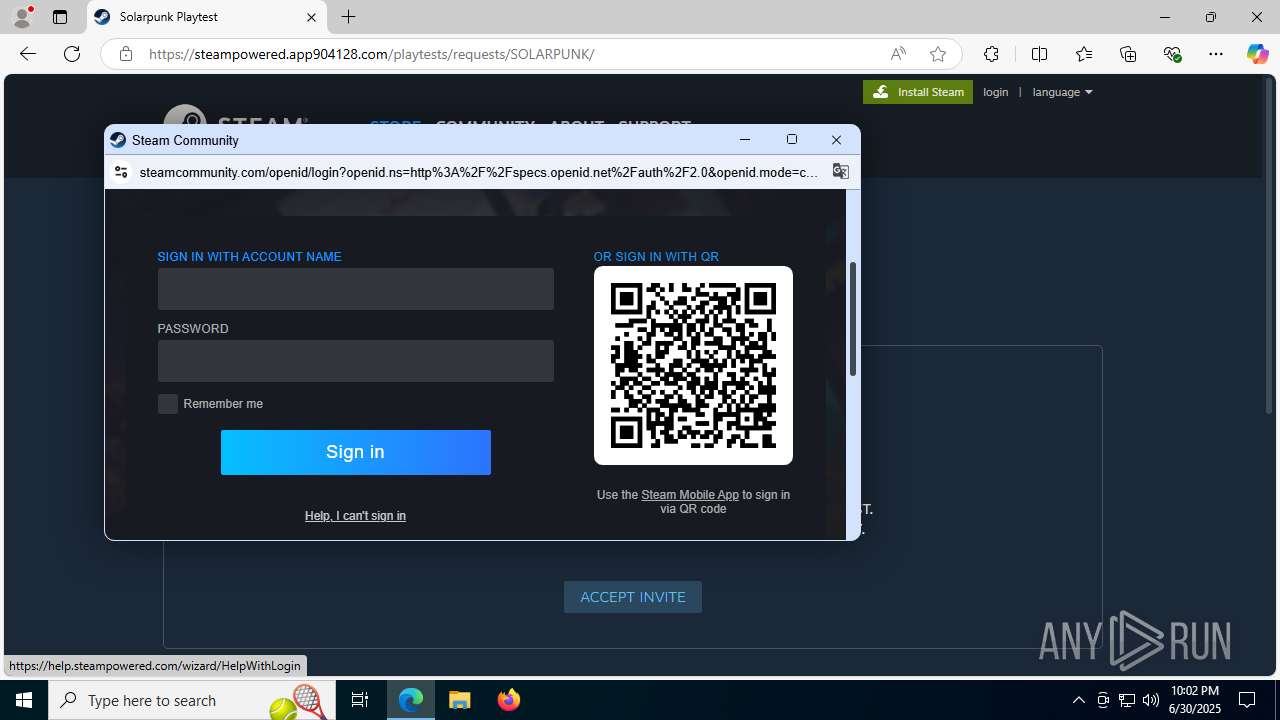Click the Steam Community popup site-info icon
Image resolution: width=1280 pixels, height=720 pixels.
coord(121,172)
